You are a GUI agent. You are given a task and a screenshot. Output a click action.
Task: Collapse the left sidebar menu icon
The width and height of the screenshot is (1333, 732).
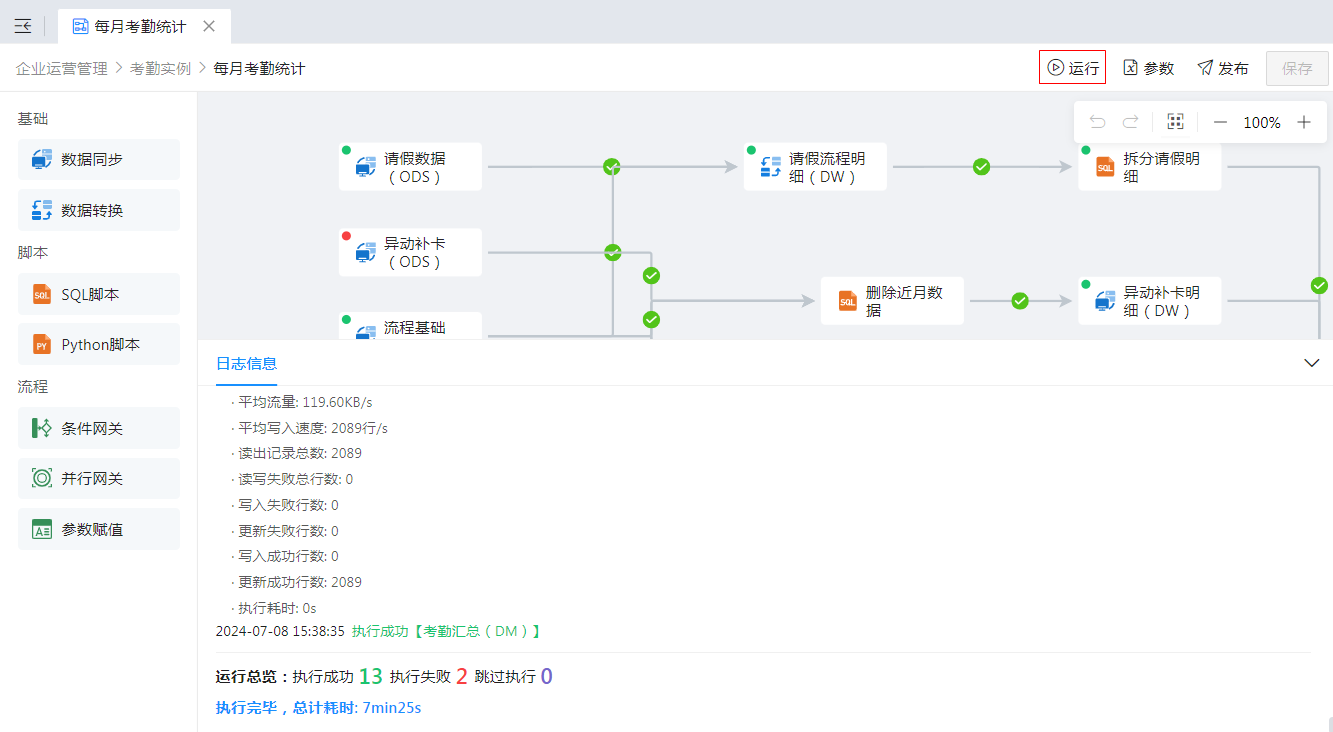(22, 26)
